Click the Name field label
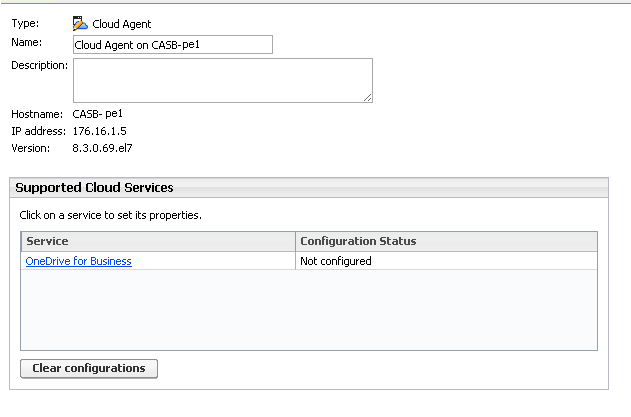The width and height of the screenshot is (631, 417). tap(27, 42)
